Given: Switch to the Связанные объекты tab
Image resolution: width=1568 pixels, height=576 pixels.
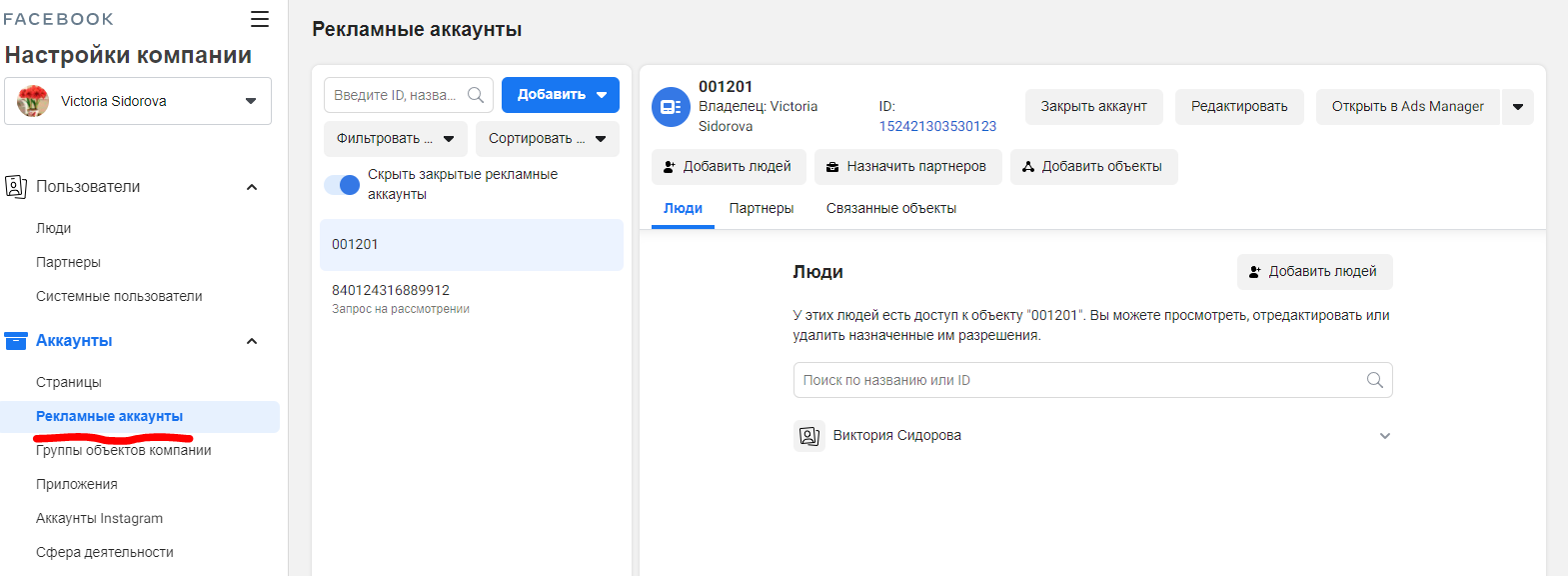Looking at the screenshot, I should [x=890, y=208].
